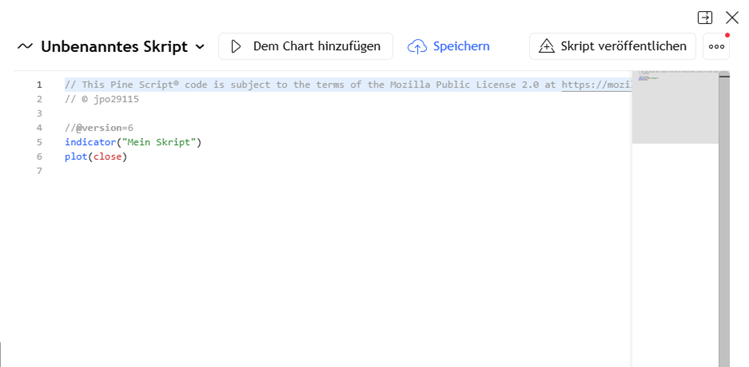Open the three-dots more options menu
Screen dimensions: 749x367
pyautogui.click(x=716, y=47)
